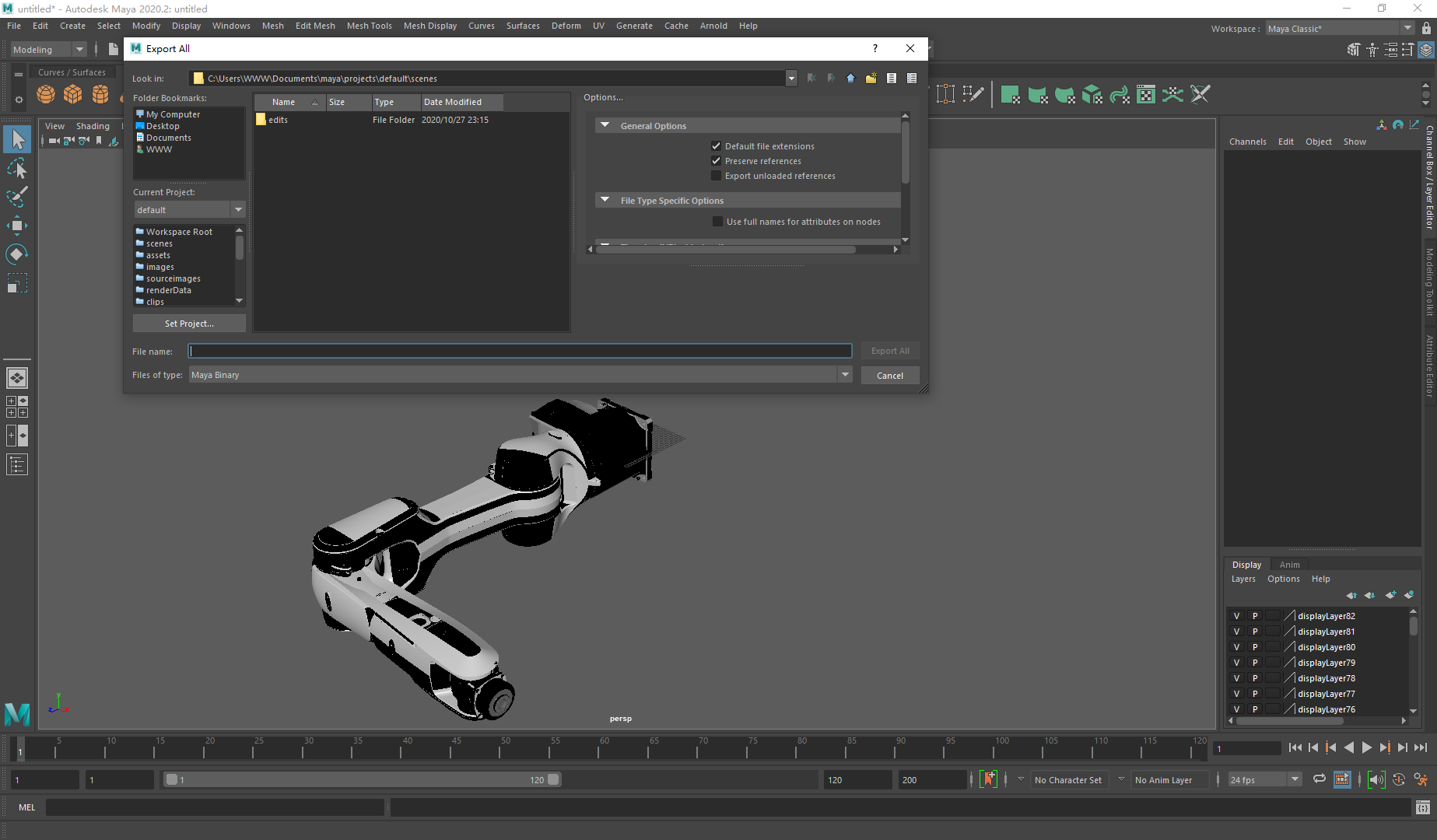The image size is (1437, 840).
Task: Expand the Current Project dropdown
Action: (238, 209)
